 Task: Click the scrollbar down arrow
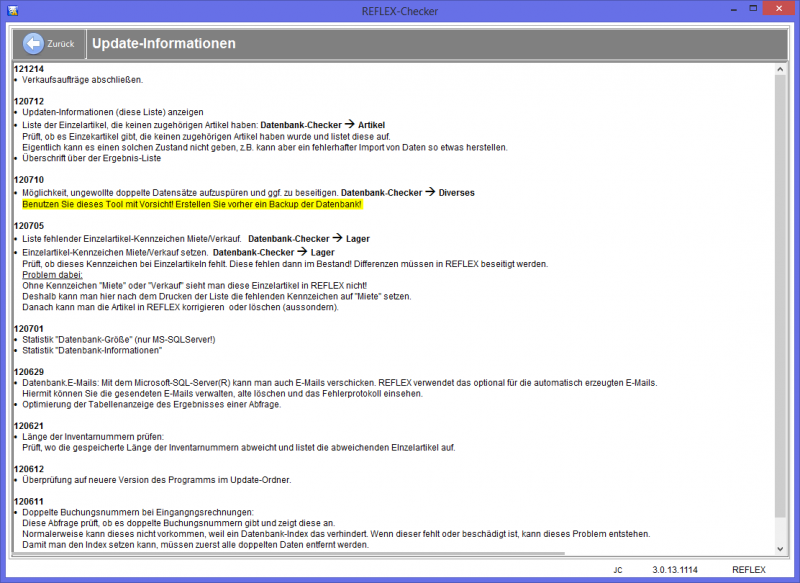781,547
